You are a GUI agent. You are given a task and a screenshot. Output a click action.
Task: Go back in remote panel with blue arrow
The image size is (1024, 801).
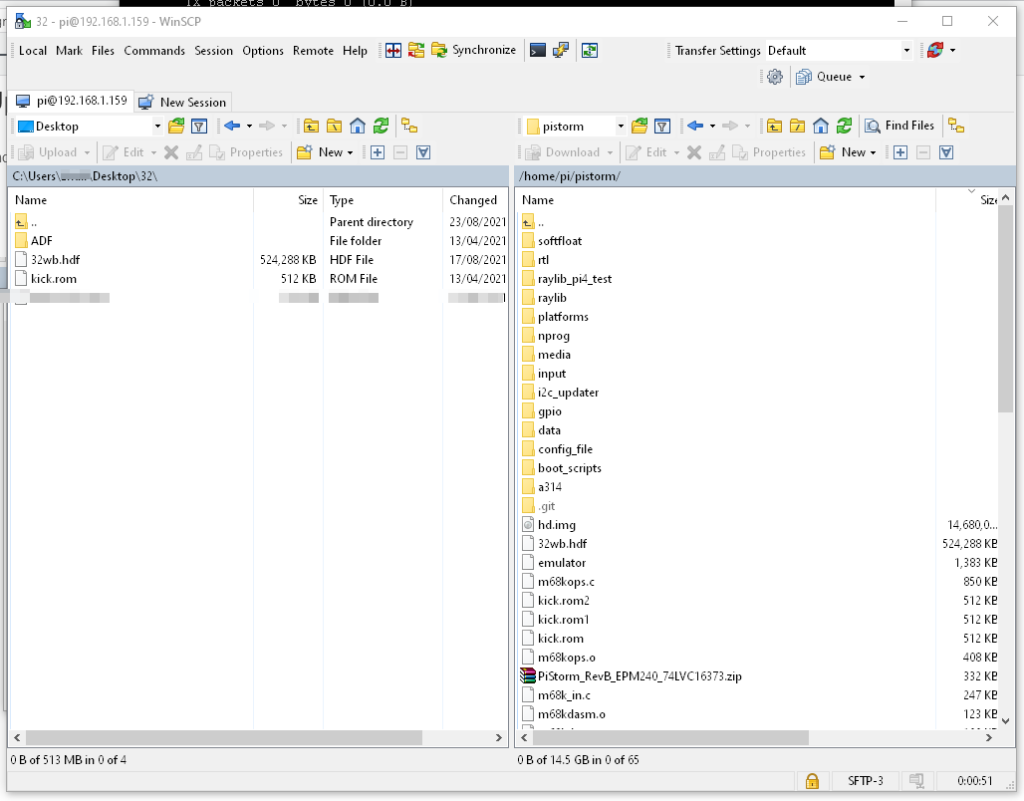point(696,126)
